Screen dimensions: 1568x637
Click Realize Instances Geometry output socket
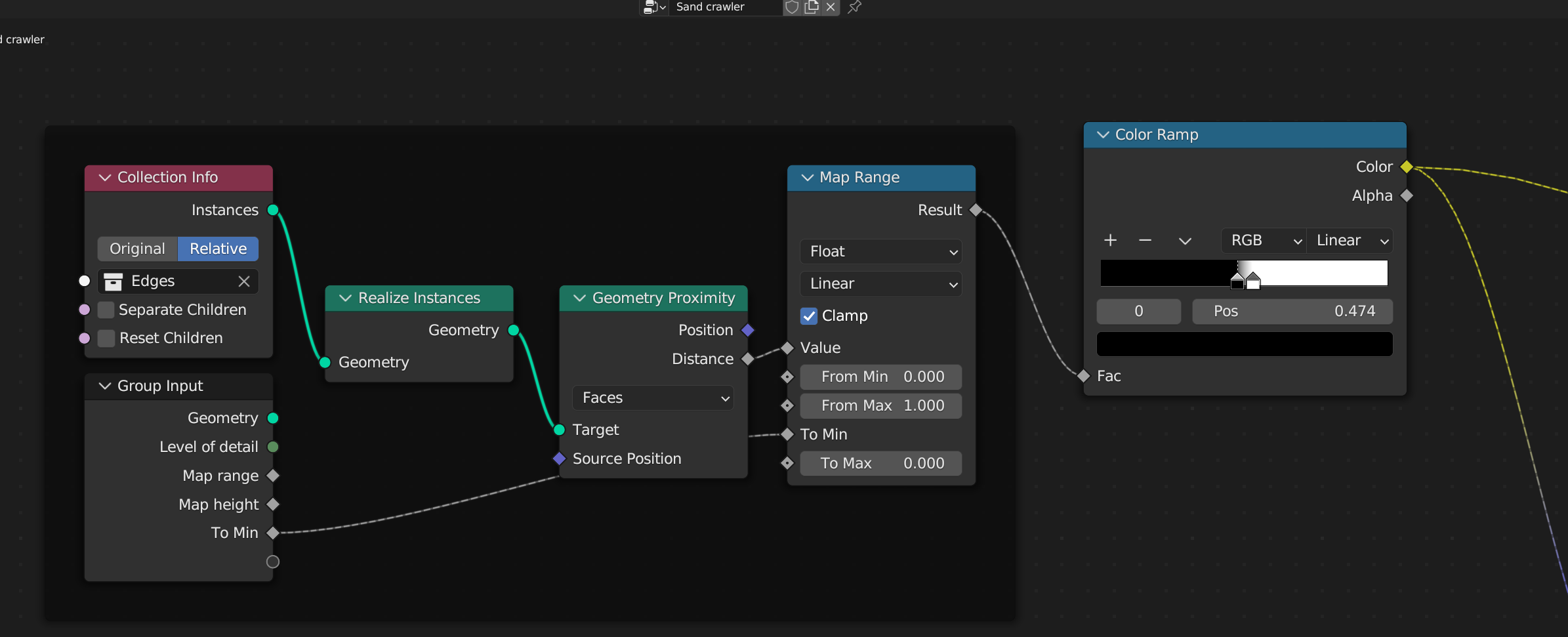tap(514, 330)
